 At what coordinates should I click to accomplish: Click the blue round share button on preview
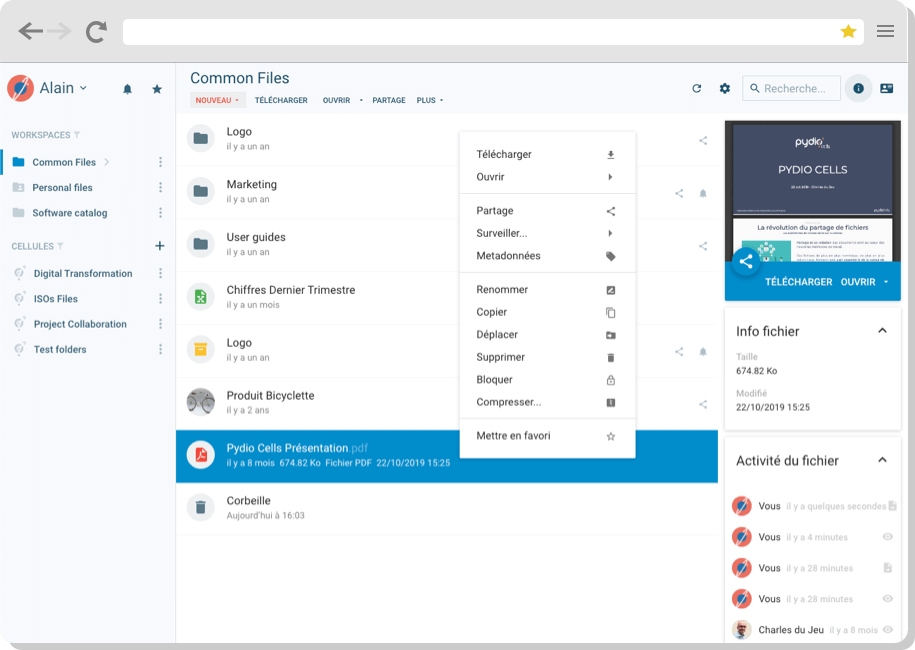point(746,261)
